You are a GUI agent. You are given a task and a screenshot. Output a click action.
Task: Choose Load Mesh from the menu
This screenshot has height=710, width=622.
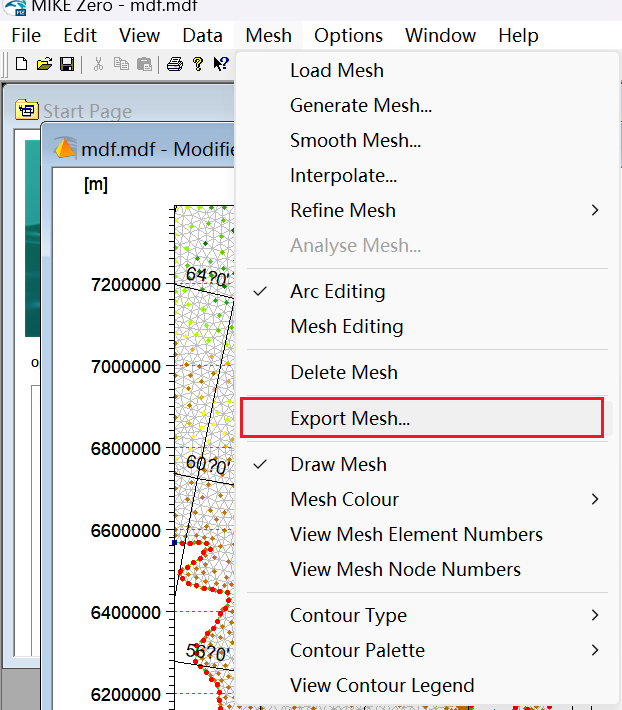[x=427, y=71]
